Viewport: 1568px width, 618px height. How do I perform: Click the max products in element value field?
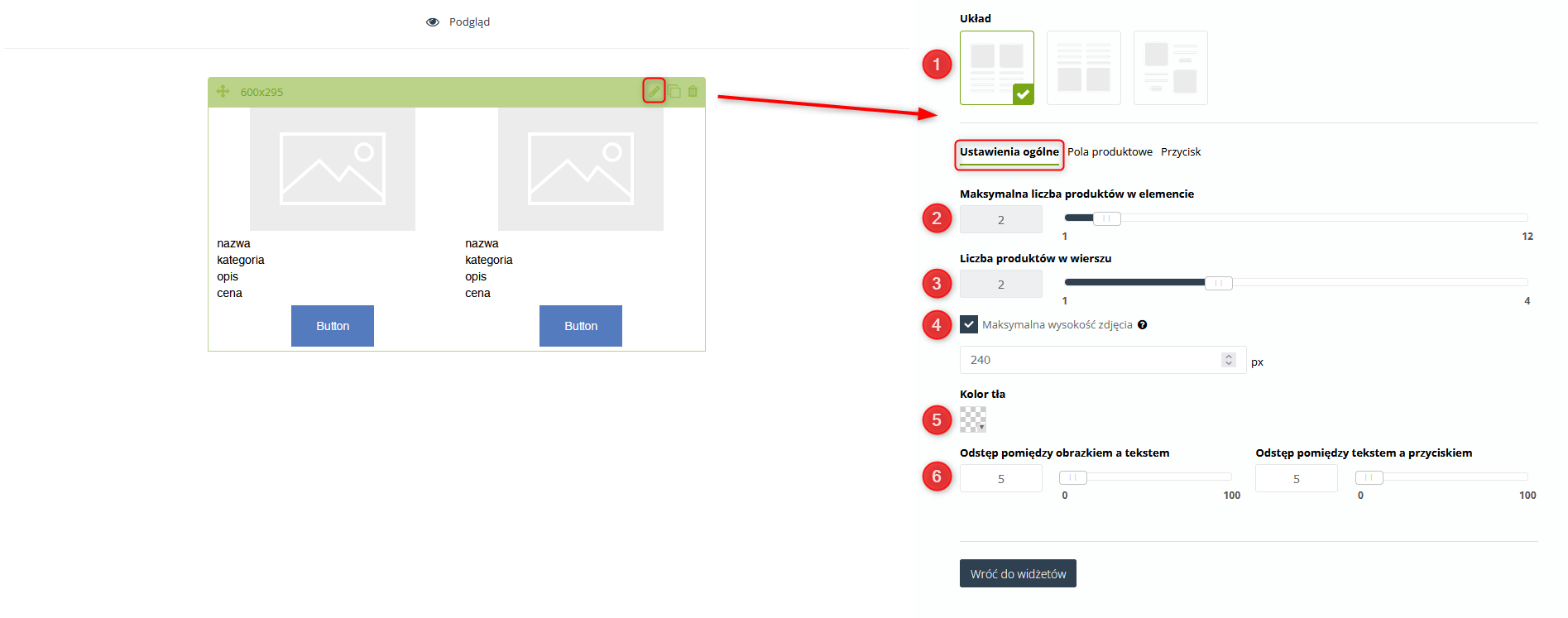[x=1000, y=220]
